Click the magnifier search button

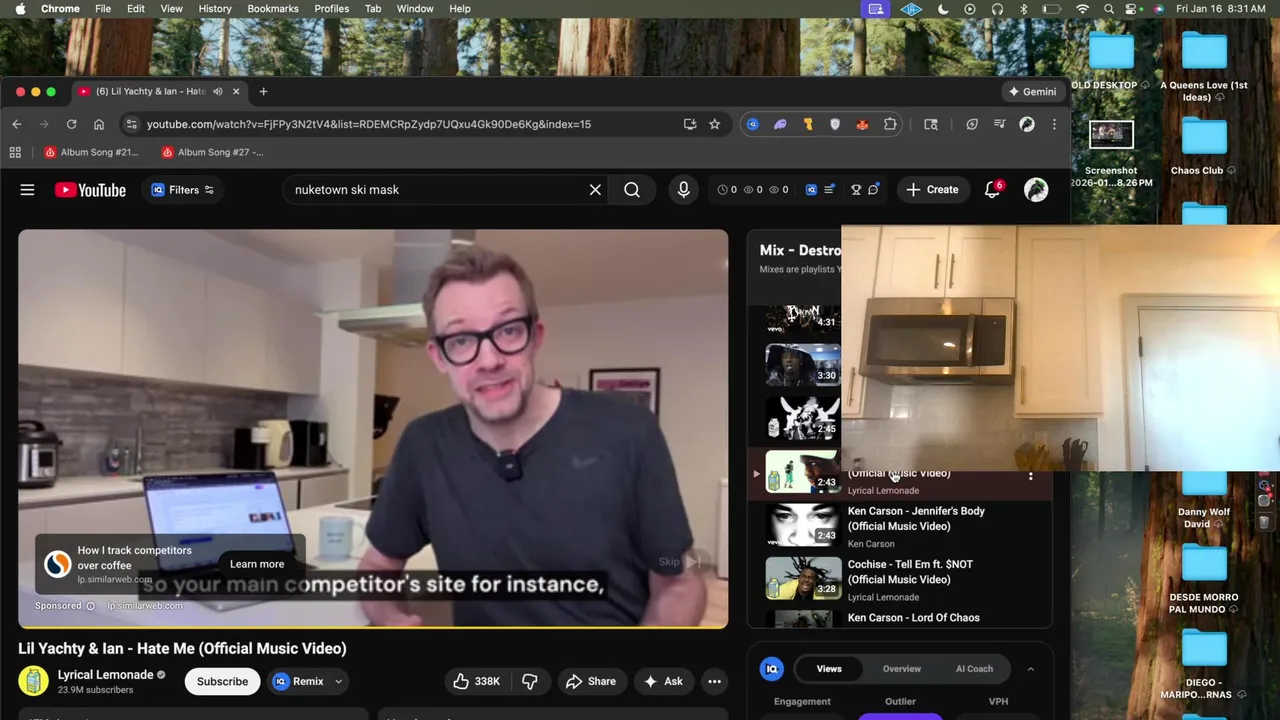point(632,190)
